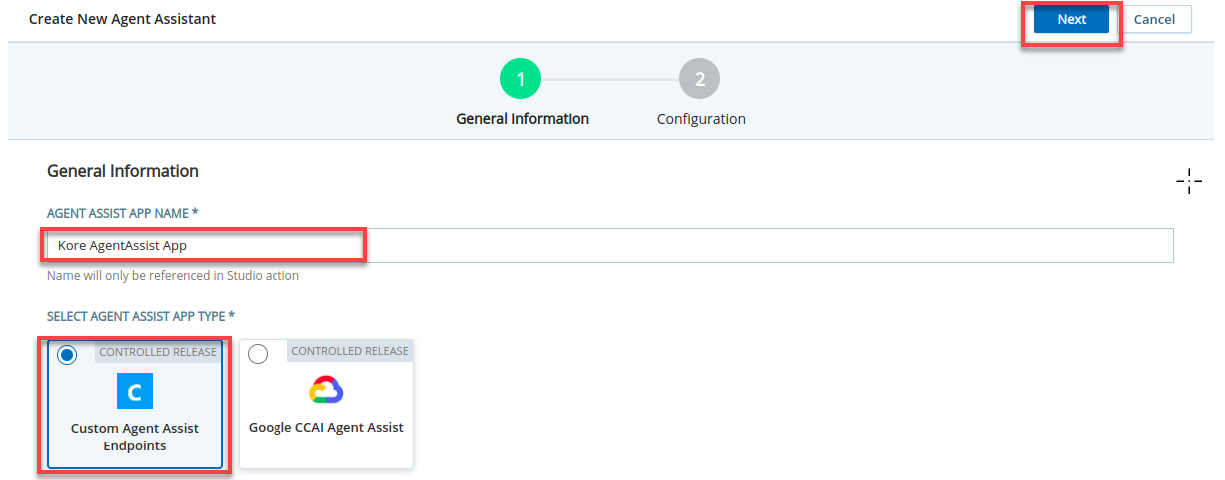Click the blue C Custom Endpoints icon
Screen dimensions: 1225x480
pyautogui.click(x=135, y=391)
